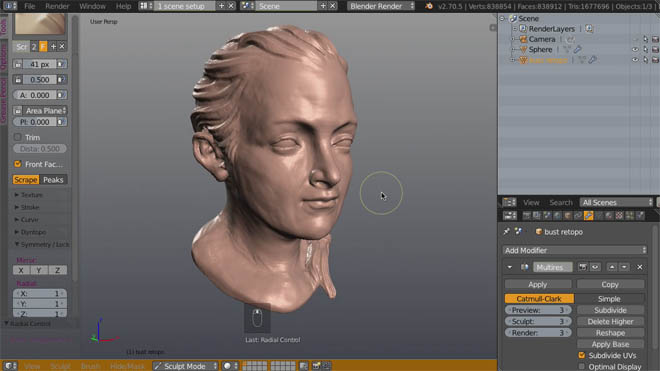Image resolution: width=660 pixels, height=371 pixels.
Task: Open Scene properties tab icon
Action: coord(547,216)
